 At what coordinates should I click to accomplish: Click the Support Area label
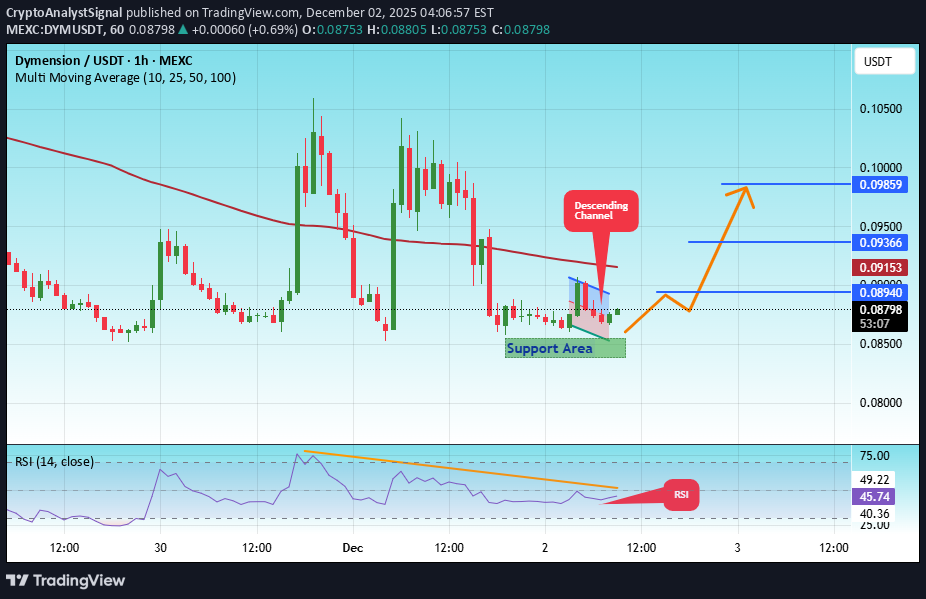coord(549,348)
